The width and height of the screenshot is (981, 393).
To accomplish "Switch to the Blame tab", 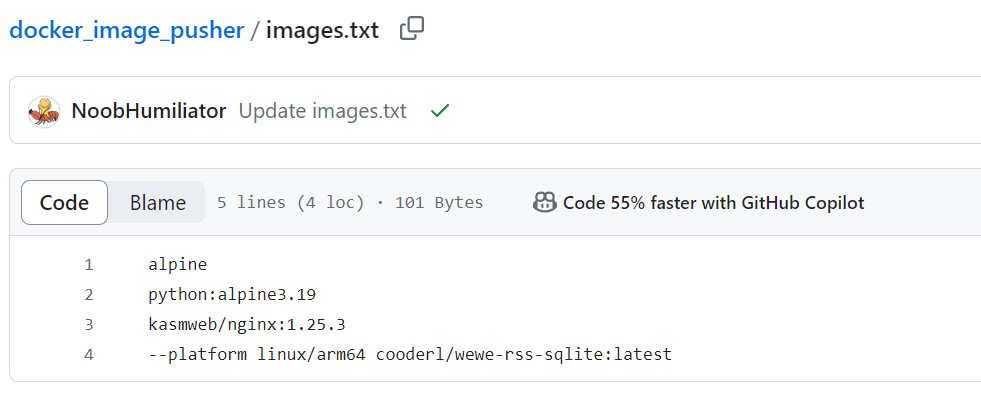I will pyautogui.click(x=158, y=203).
